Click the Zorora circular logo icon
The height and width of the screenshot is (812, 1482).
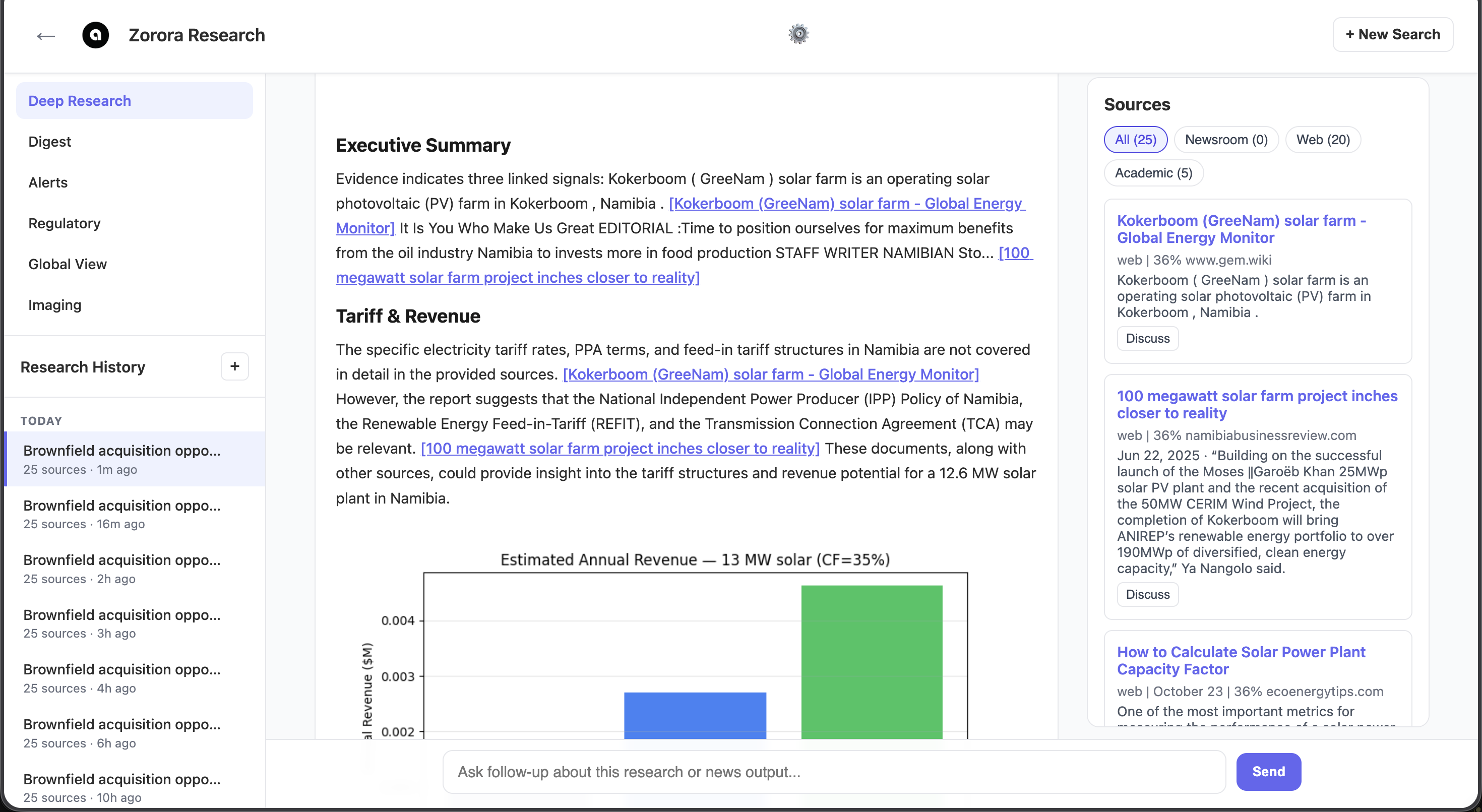coord(95,35)
